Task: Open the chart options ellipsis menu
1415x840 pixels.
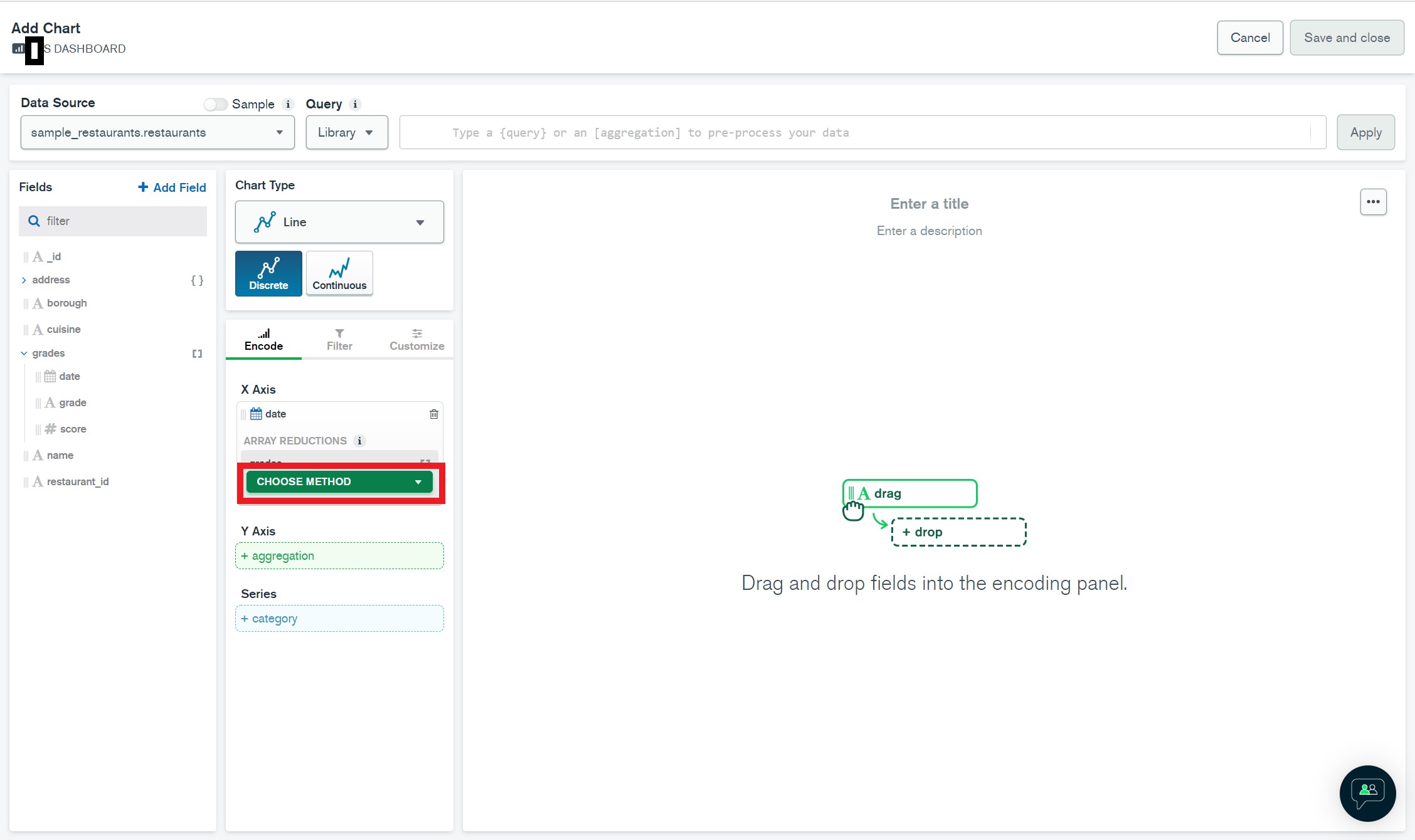Action: point(1373,202)
